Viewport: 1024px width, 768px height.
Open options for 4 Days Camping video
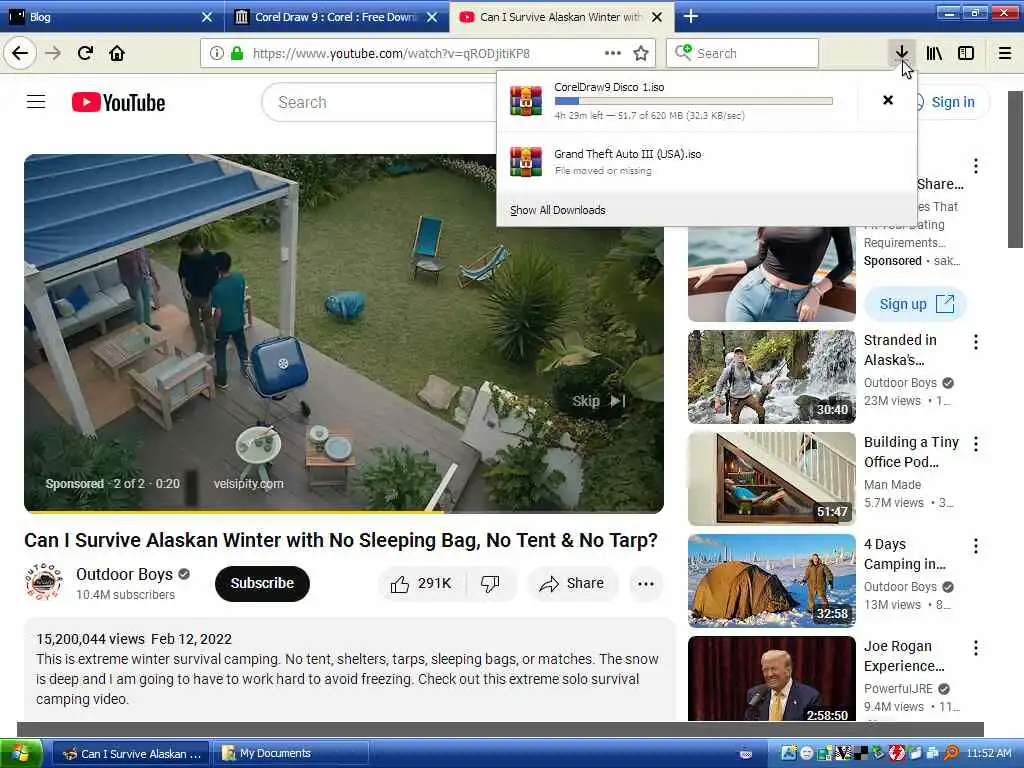(976, 546)
